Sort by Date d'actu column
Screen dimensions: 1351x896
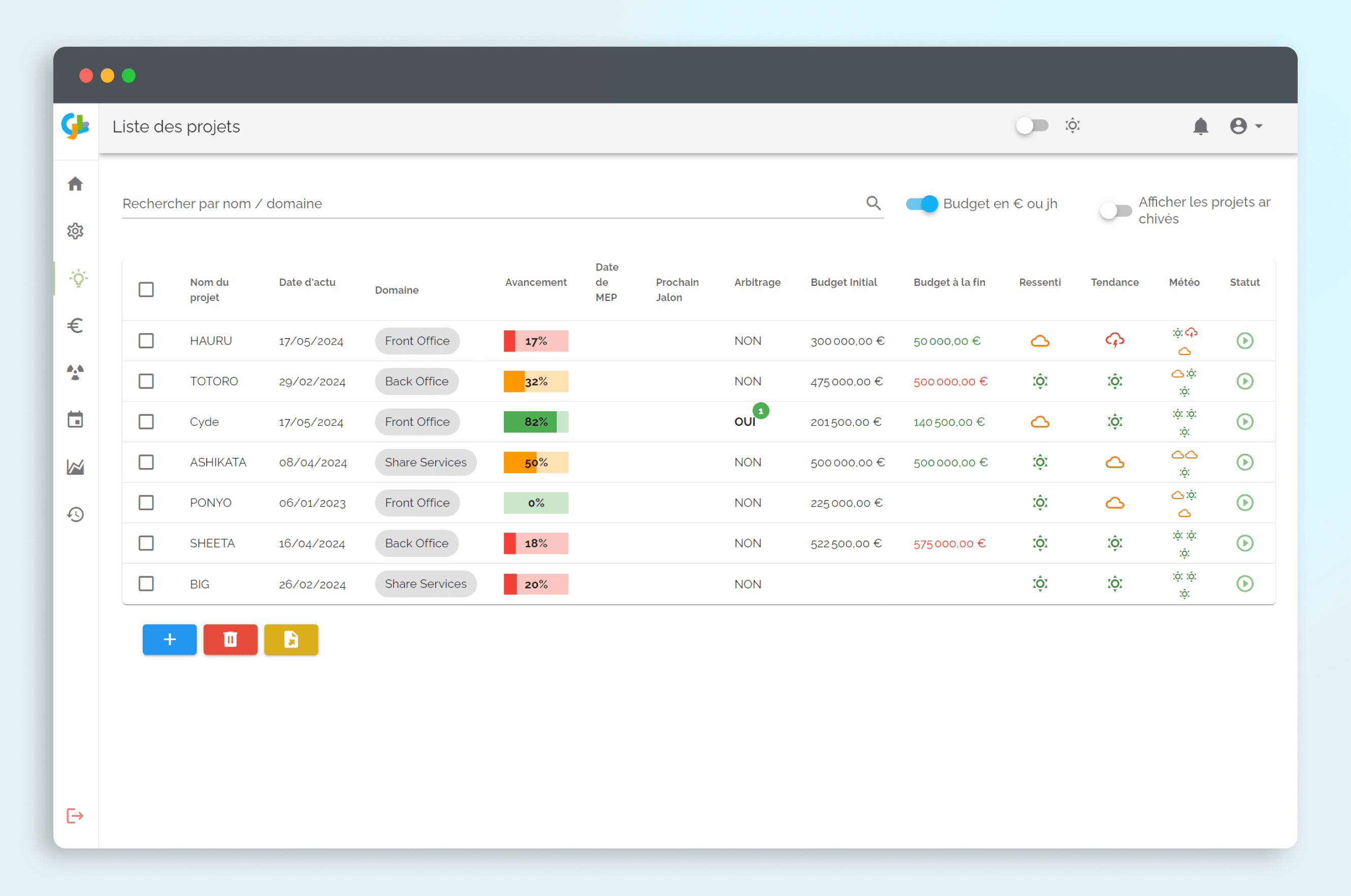click(307, 282)
